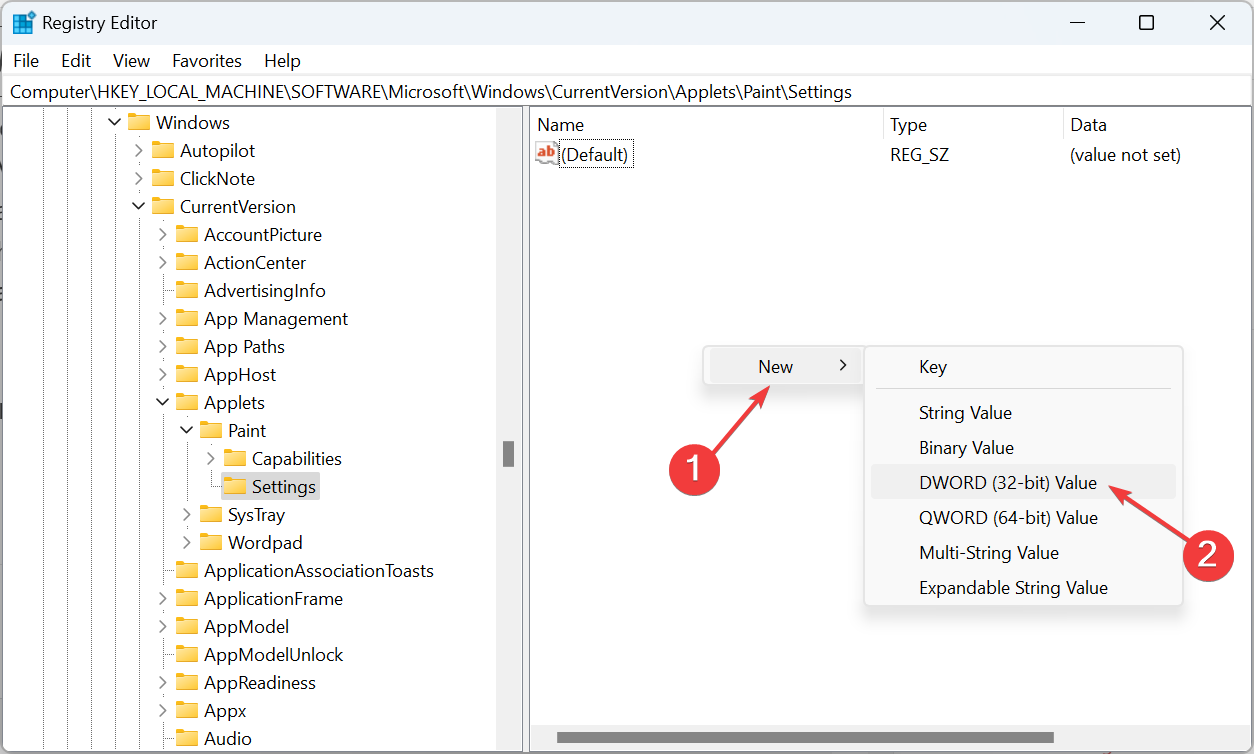Viewport: 1254px width, 754px height.
Task: Choose Binary Value from submenu
Action: [1023, 448]
